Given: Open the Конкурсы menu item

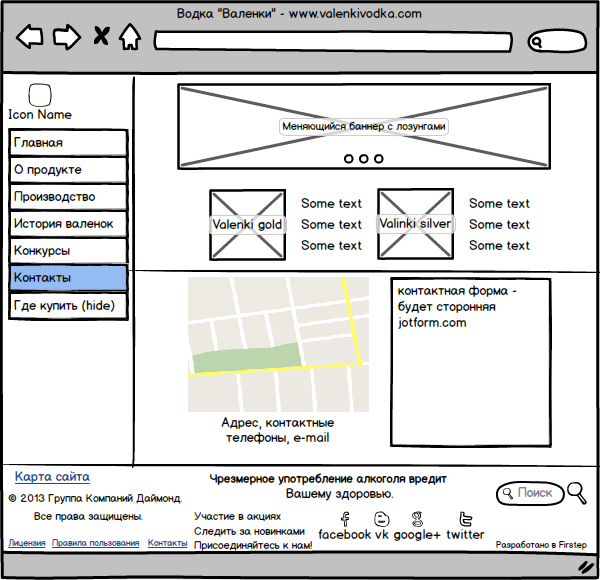Looking at the screenshot, I should pyautogui.click(x=68, y=251).
